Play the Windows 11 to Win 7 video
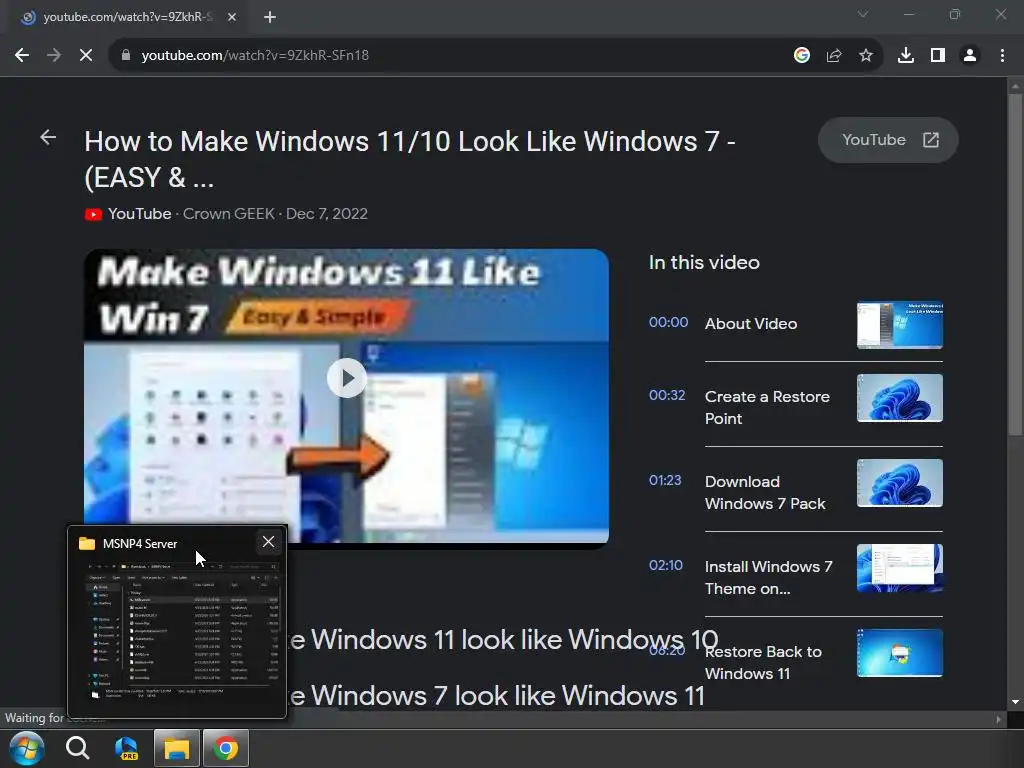The image size is (1024, 768). [x=347, y=377]
